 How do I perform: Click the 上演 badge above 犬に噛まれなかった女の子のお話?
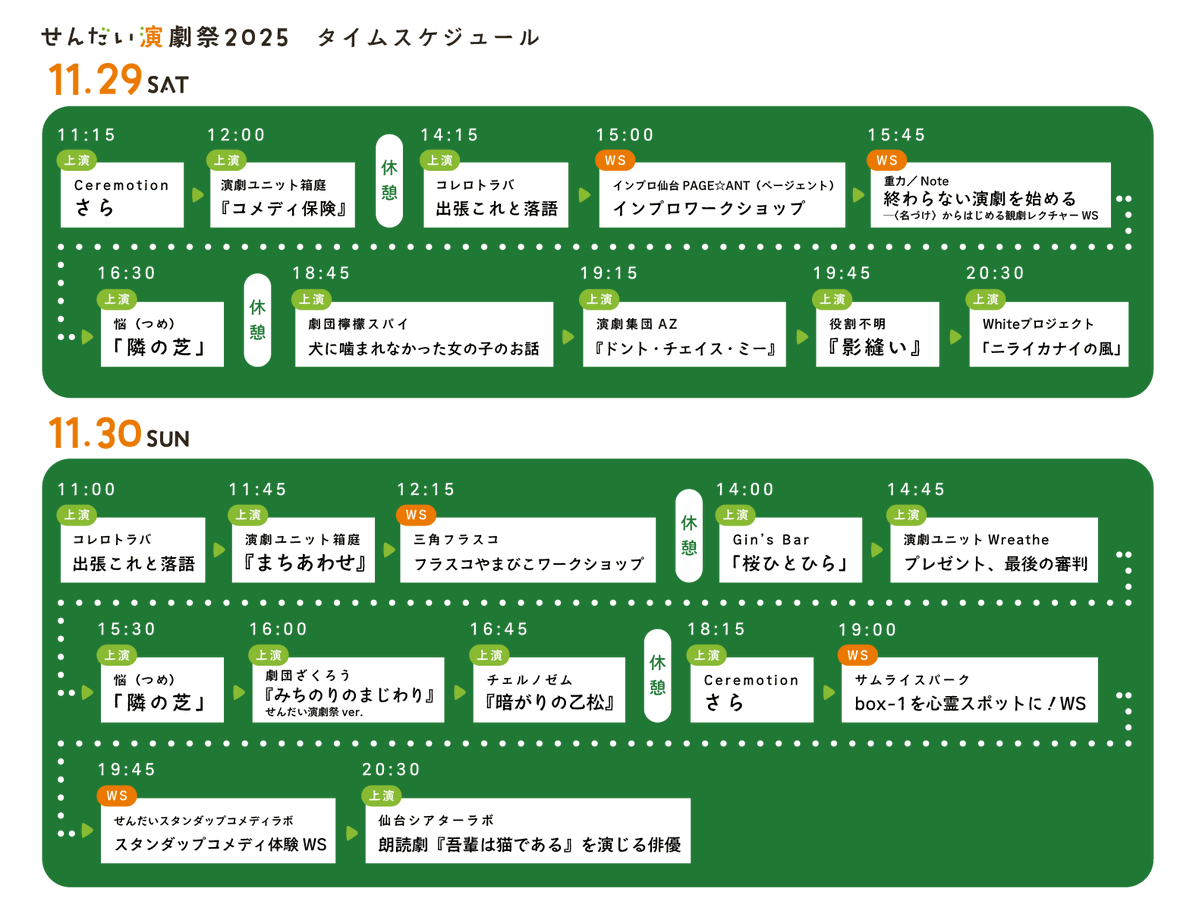pos(311,299)
